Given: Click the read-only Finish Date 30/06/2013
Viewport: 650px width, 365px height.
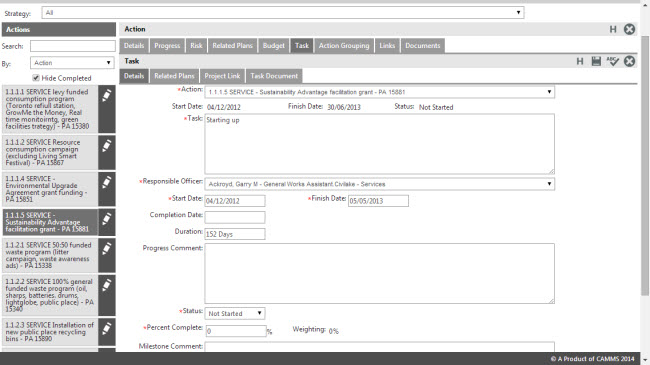Looking at the screenshot, I should point(344,107).
